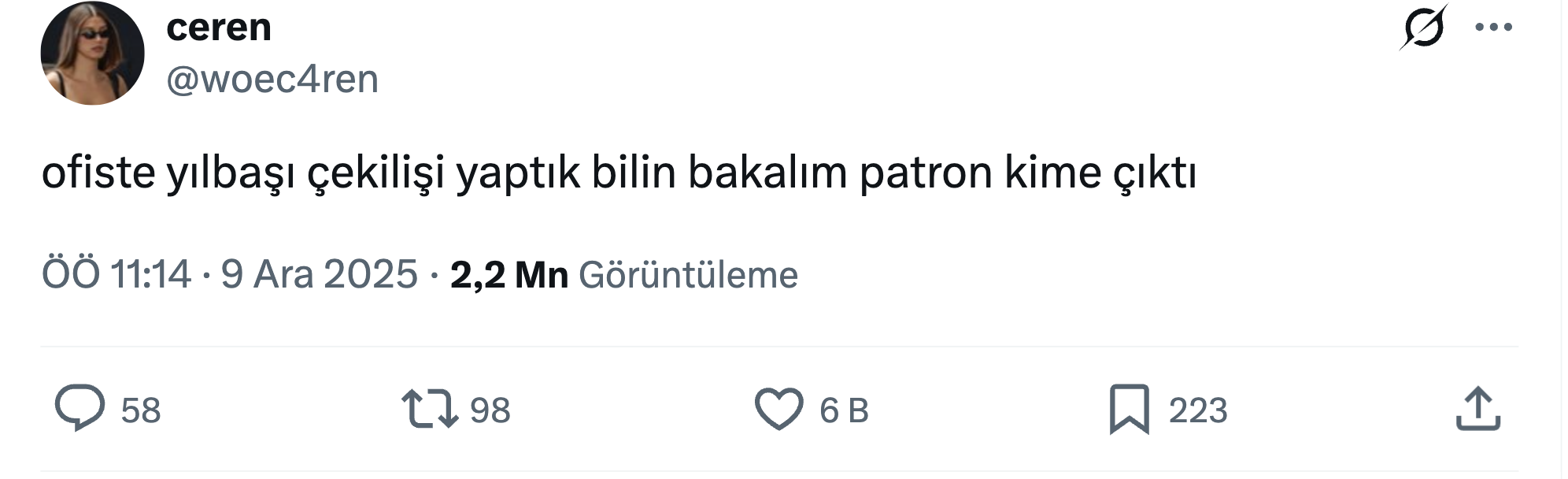Click the 2,2 Mn view count
The width and height of the screenshot is (1568, 479).
pyautogui.click(x=508, y=274)
